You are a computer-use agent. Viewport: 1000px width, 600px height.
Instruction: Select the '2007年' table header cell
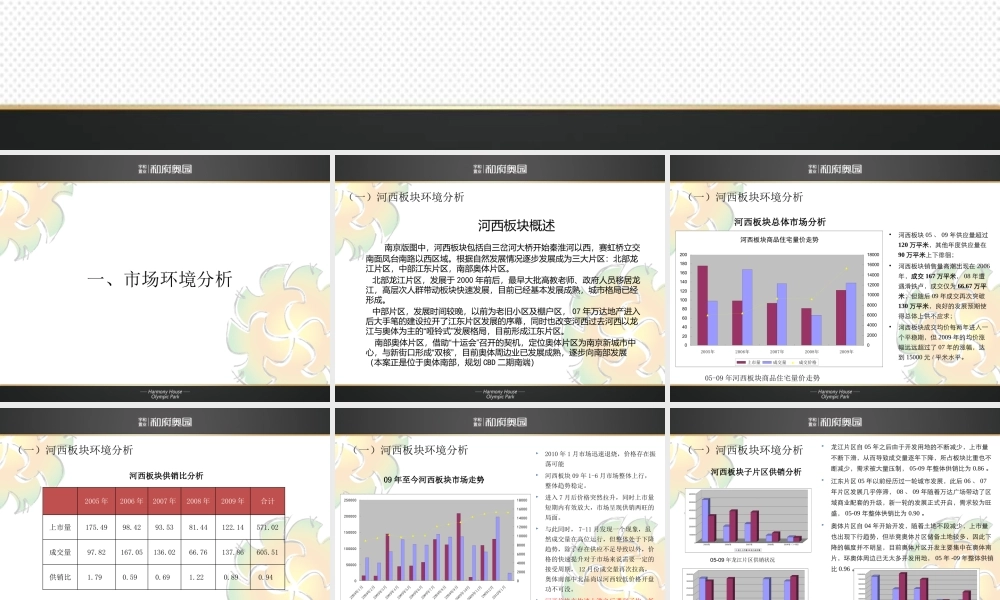click(x=165, y=501)
